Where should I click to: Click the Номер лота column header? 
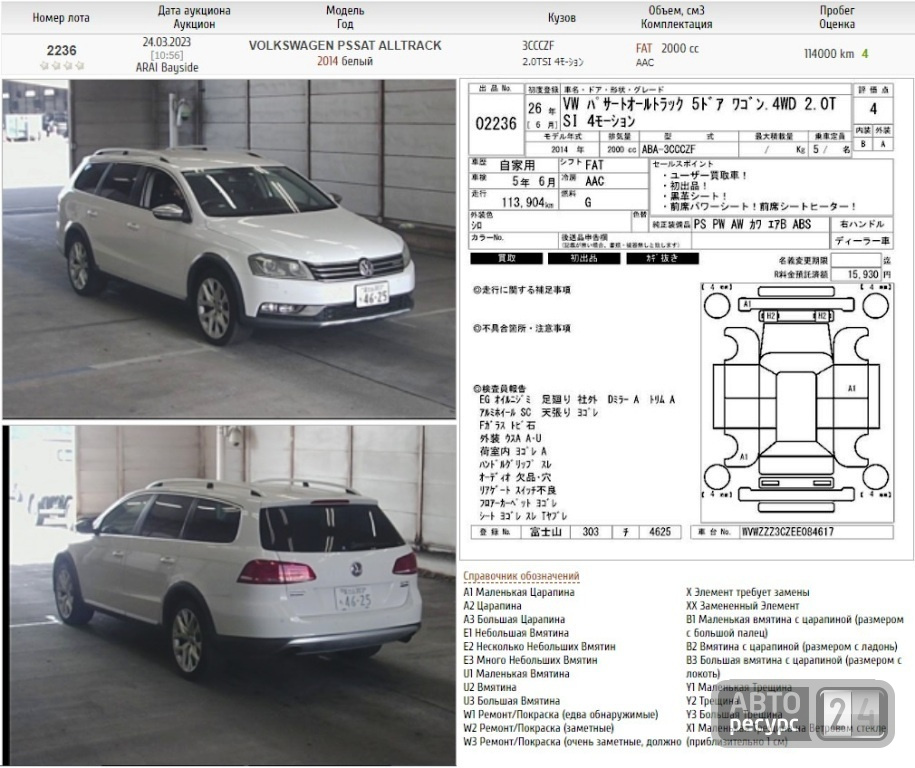61,18
